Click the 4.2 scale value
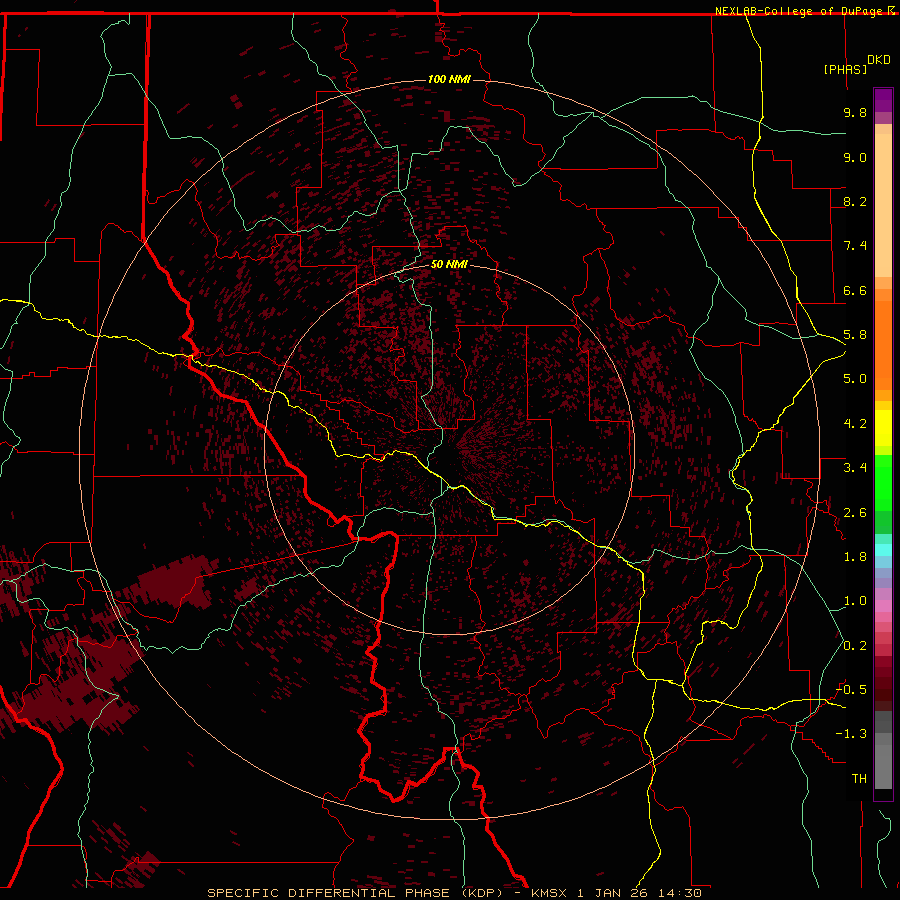Image resolution: width=900 pixels, height=900 pixels. click(x=855, y=424)
